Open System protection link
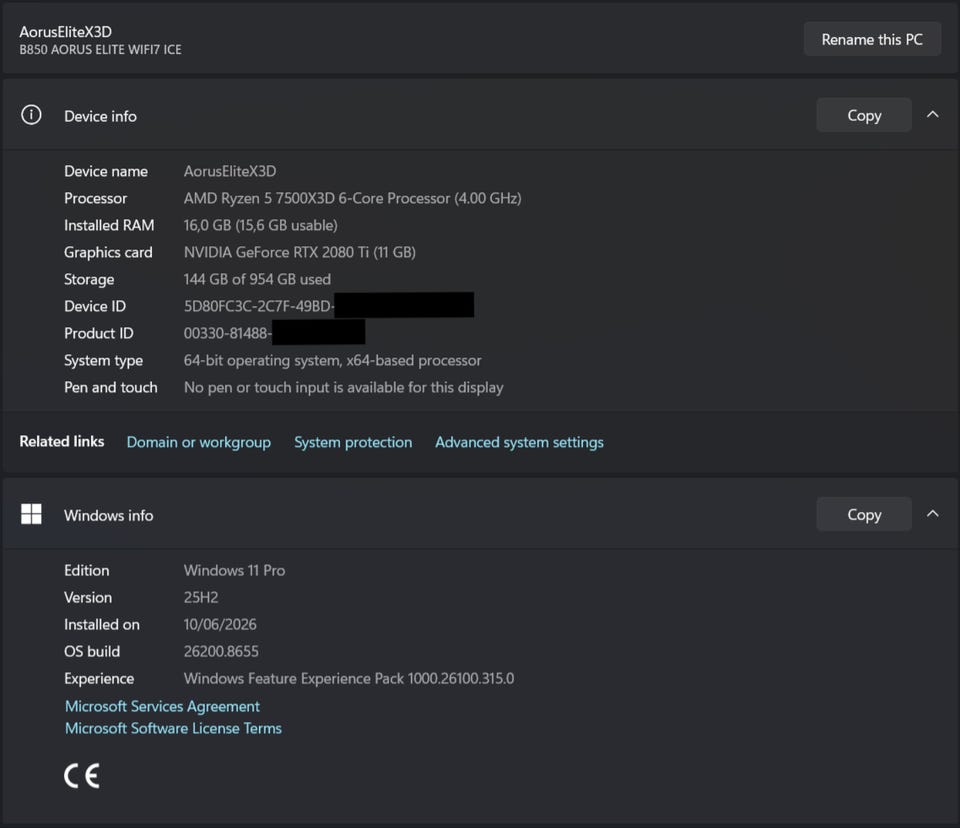This screenshot has width=960, height=828. (353, 442)
